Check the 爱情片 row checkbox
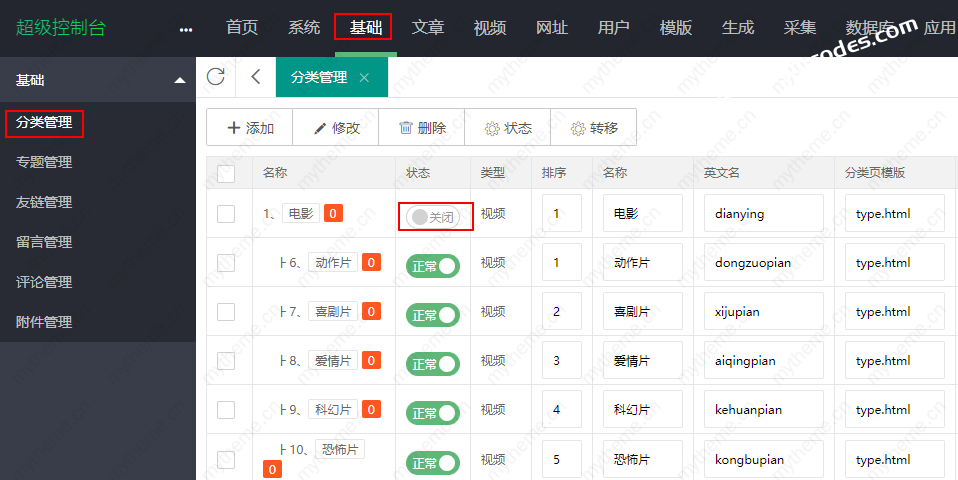 coord(226,361)
